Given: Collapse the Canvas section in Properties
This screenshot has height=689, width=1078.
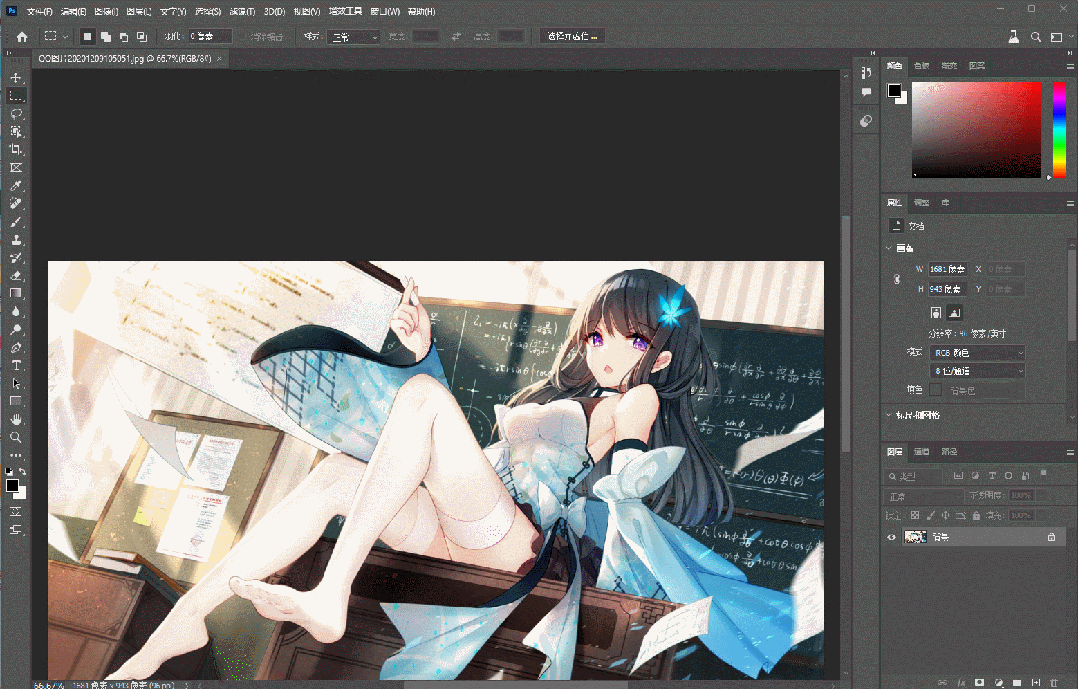Looking at the screenshot, I should click(889, 248).
